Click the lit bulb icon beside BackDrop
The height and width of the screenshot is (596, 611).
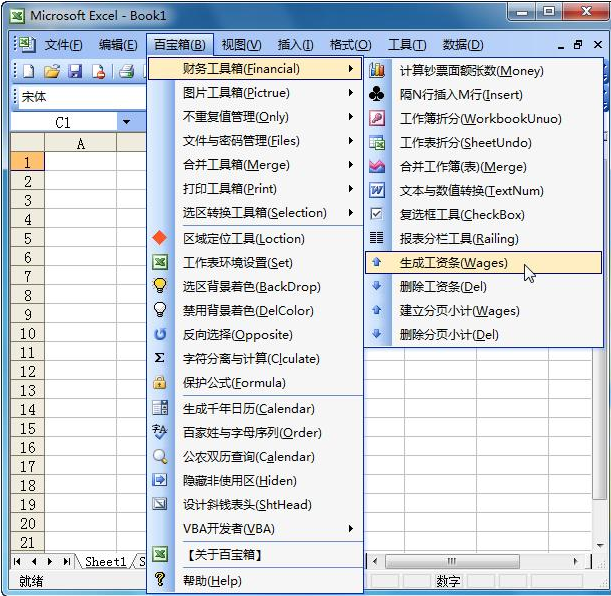coord(160,286)
